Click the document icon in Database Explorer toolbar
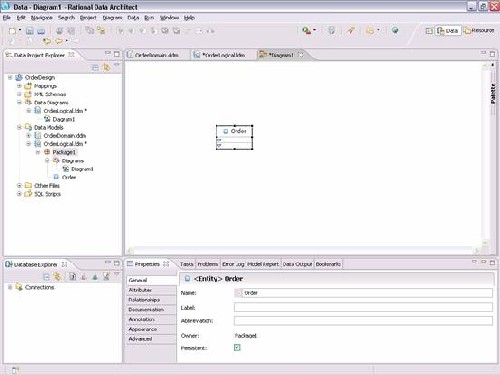 pos(72,276)
